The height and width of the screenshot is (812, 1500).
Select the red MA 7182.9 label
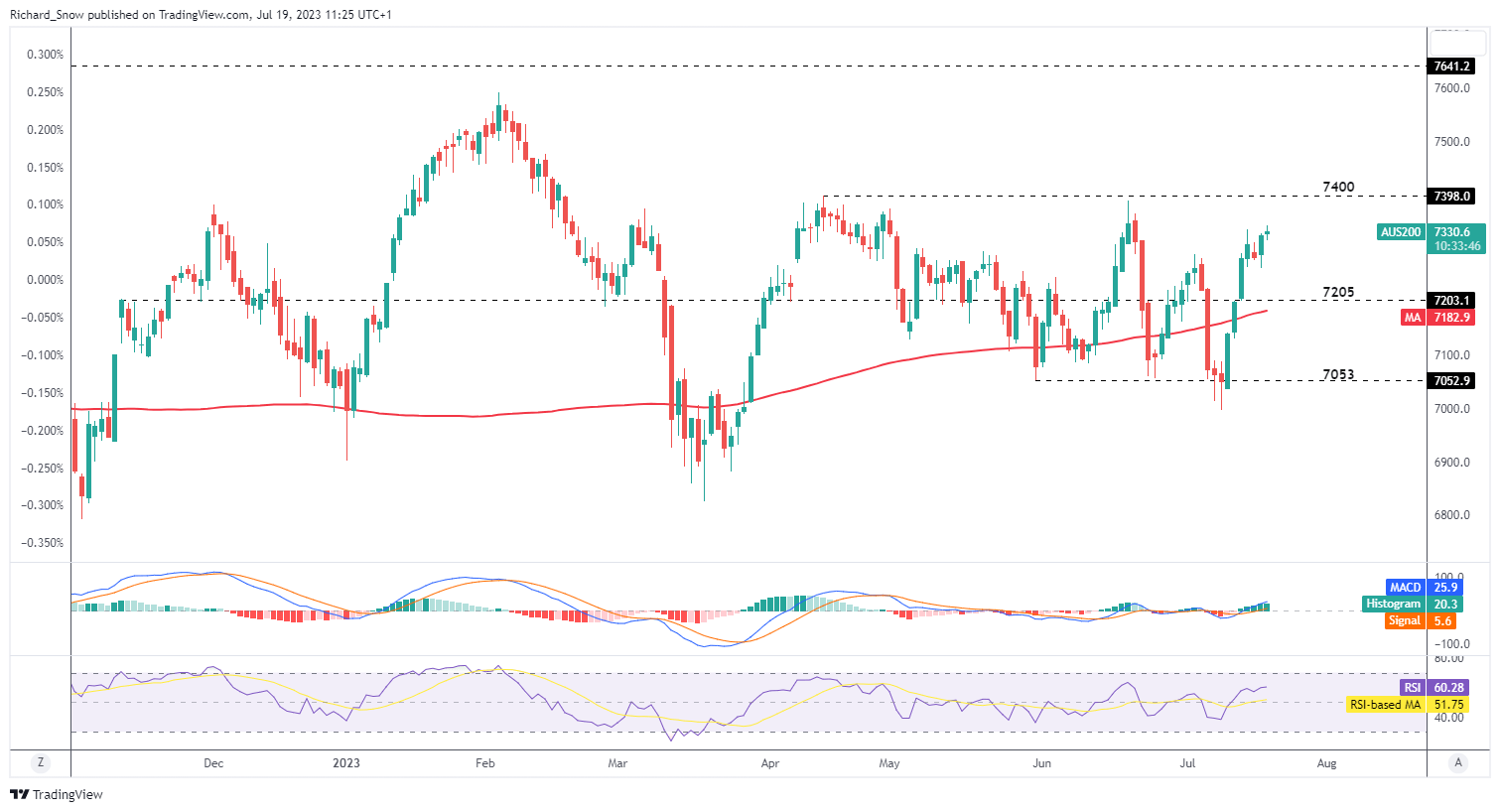(x=1438, y=318)
